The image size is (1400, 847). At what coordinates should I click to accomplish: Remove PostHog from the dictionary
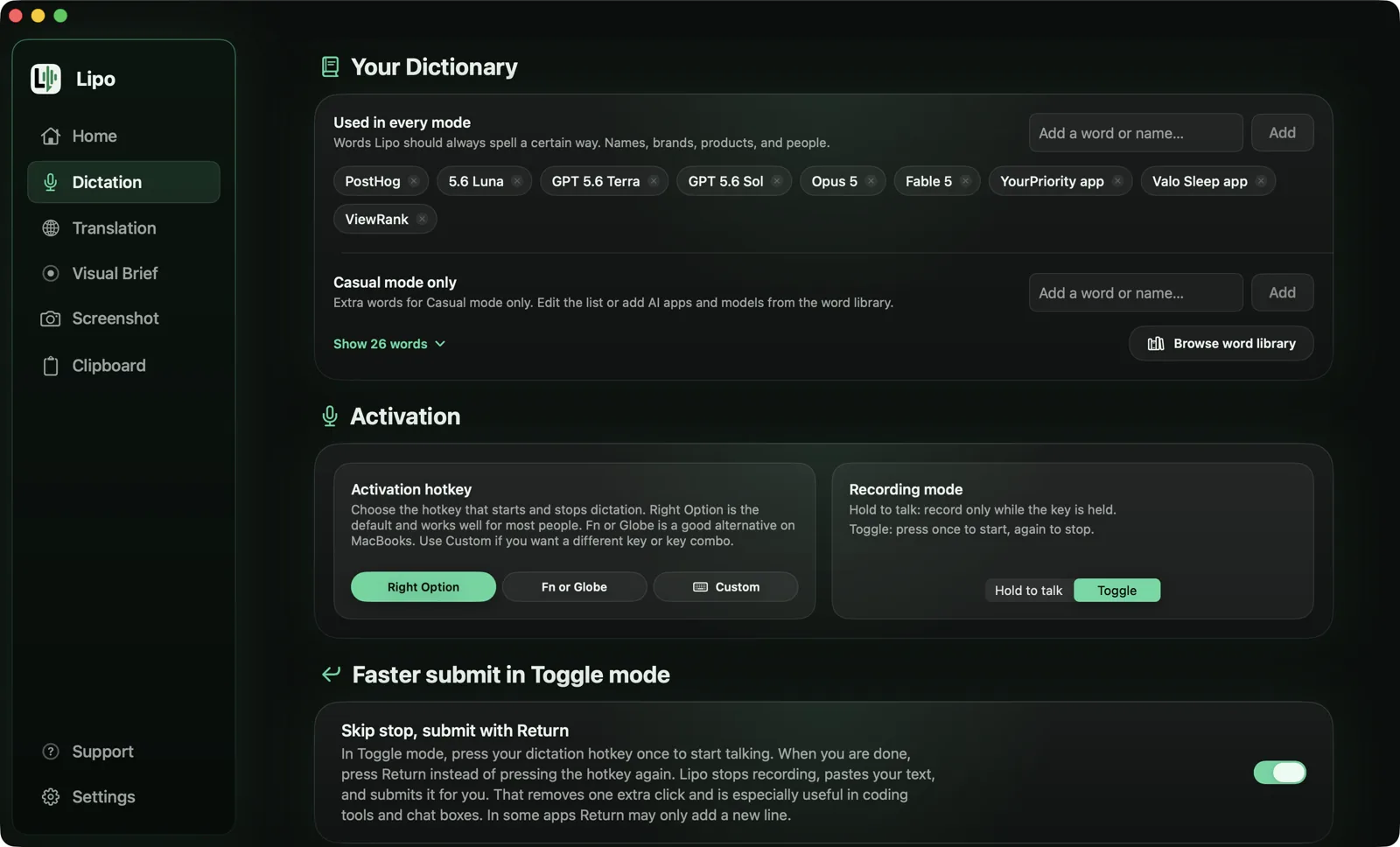click(414, 181)
